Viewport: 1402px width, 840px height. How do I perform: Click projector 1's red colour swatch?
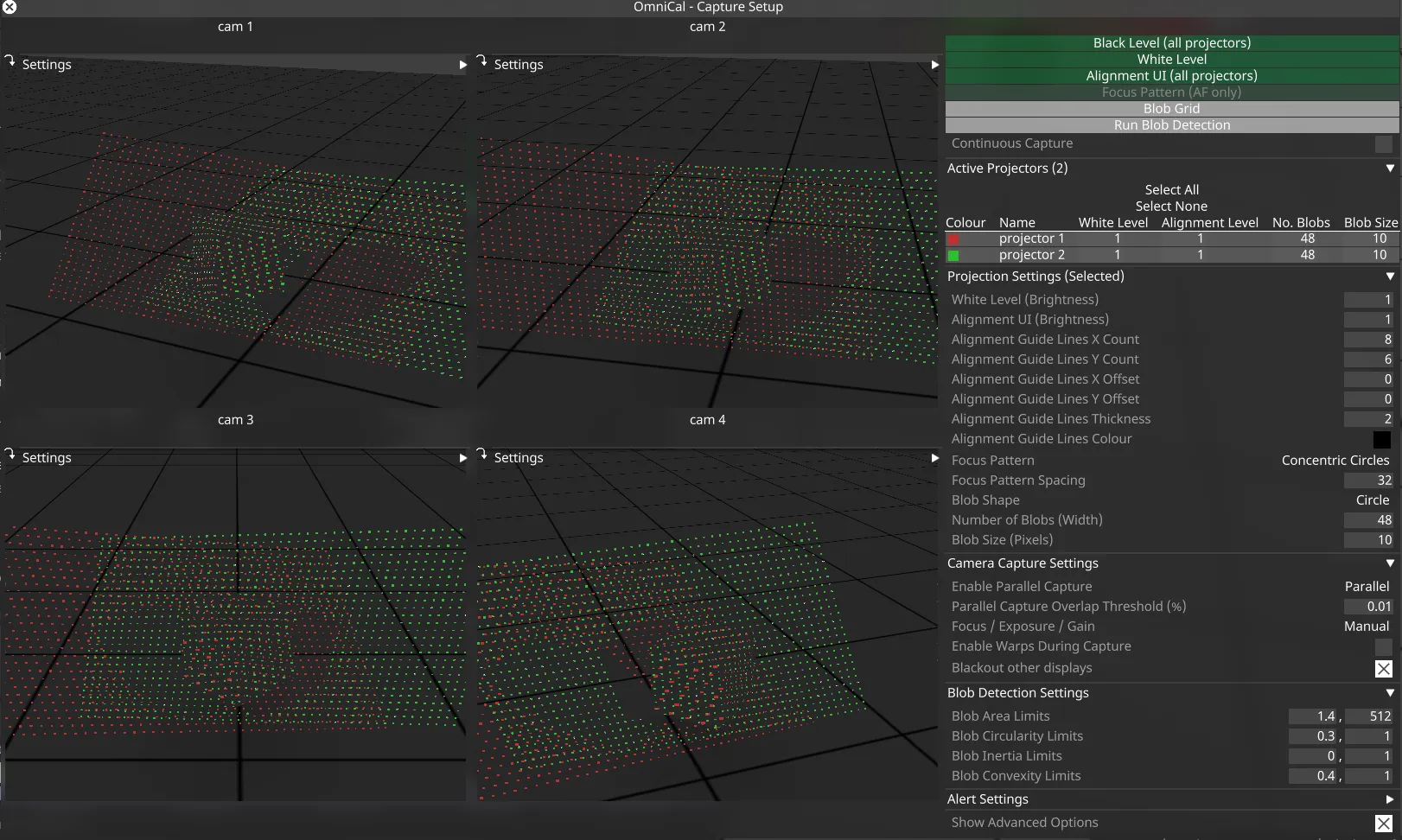tap(953, 239)
